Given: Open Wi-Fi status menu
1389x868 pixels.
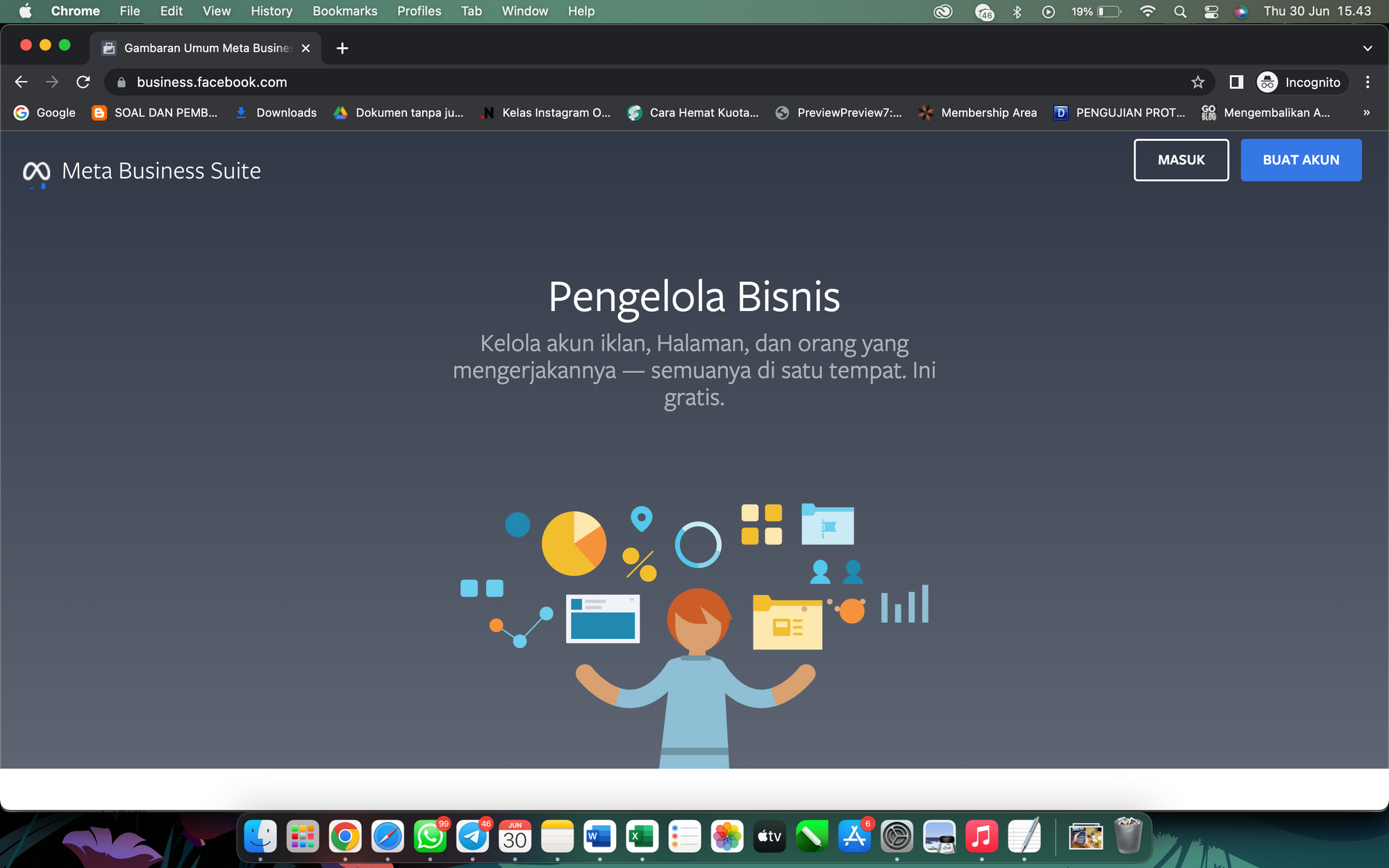Looking at the screenshot, I should (x=1148, y=11).
